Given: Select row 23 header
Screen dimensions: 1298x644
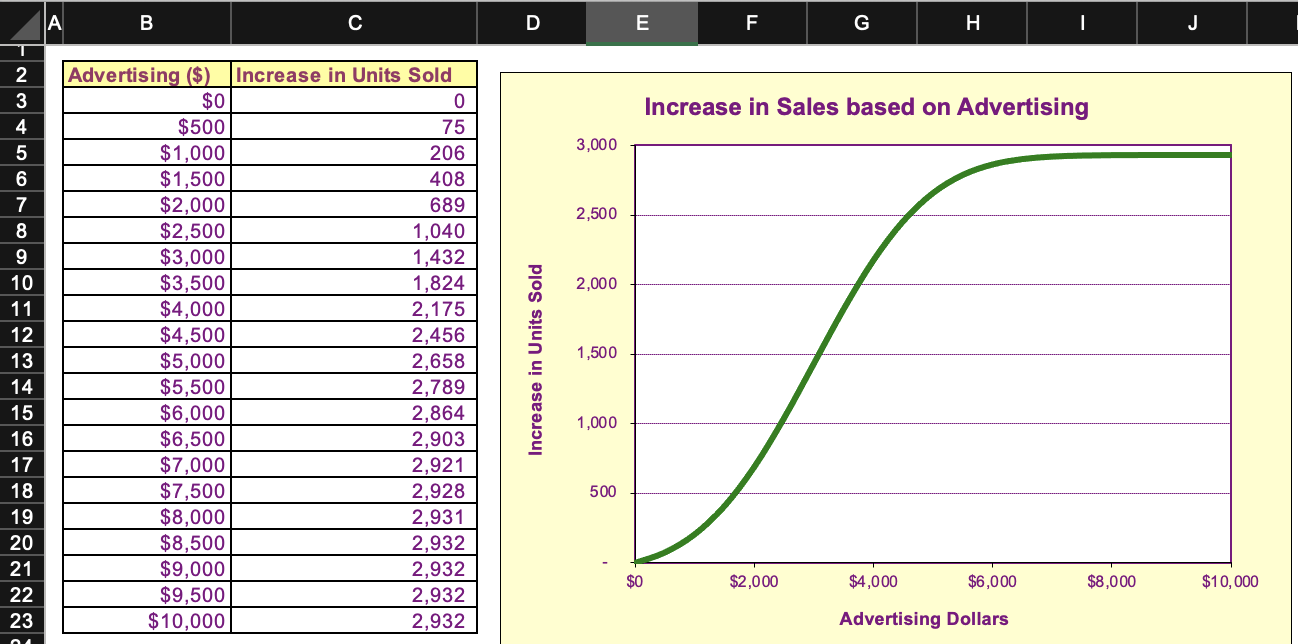Looking at the screenshot, I should point(22,621).
